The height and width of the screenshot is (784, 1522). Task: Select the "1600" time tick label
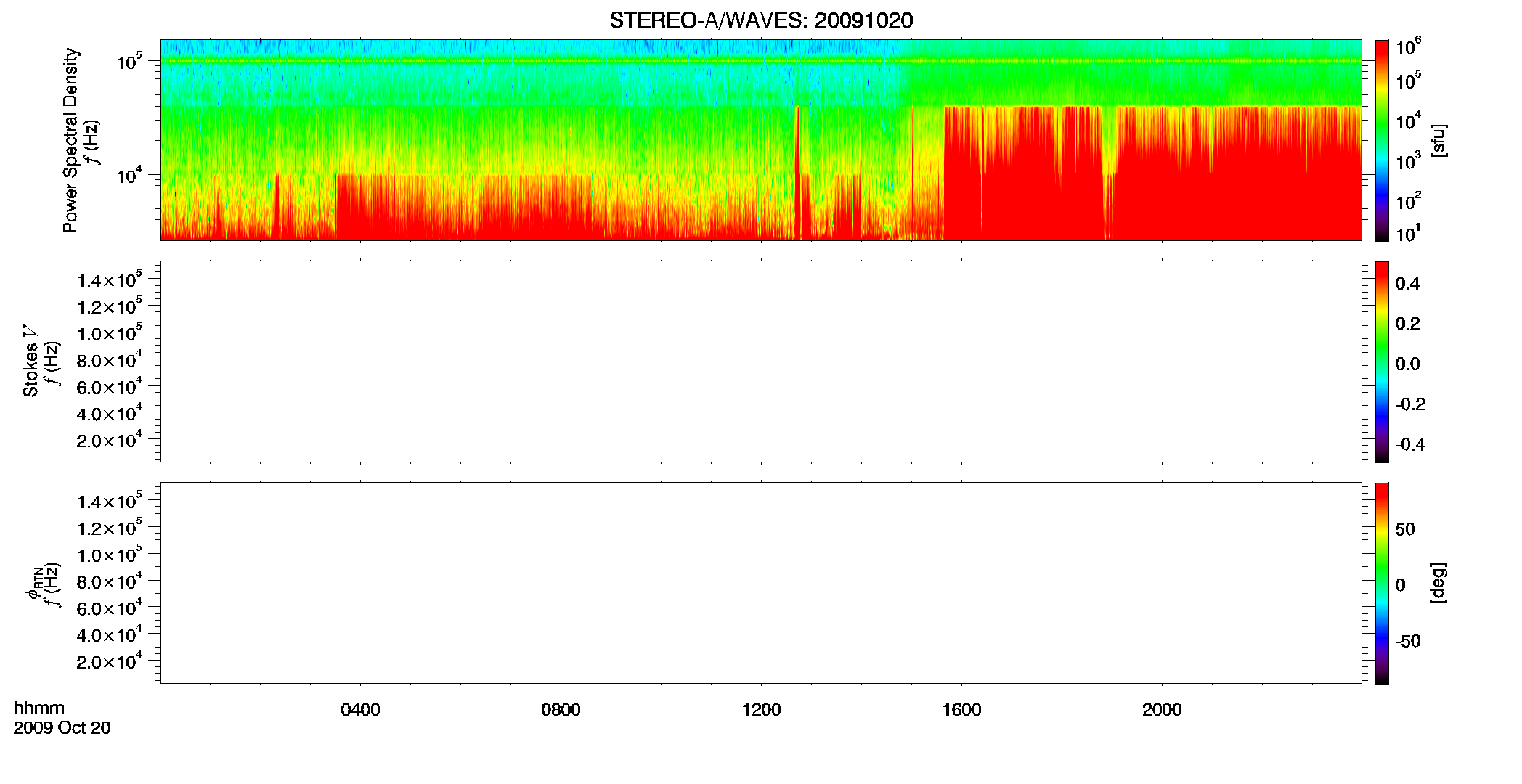961,710
